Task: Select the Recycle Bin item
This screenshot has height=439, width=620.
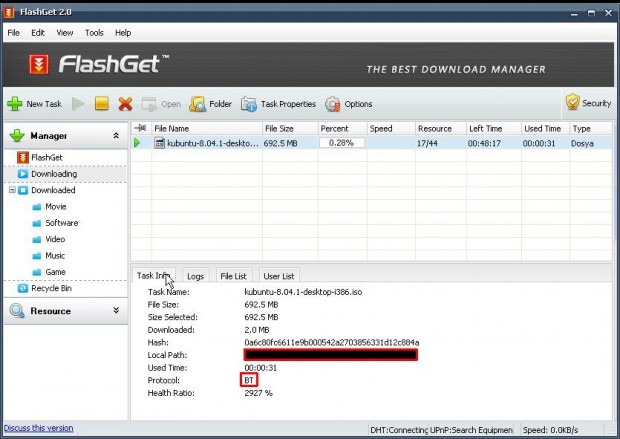Action: pyautogui.click(x=51, y=288)
